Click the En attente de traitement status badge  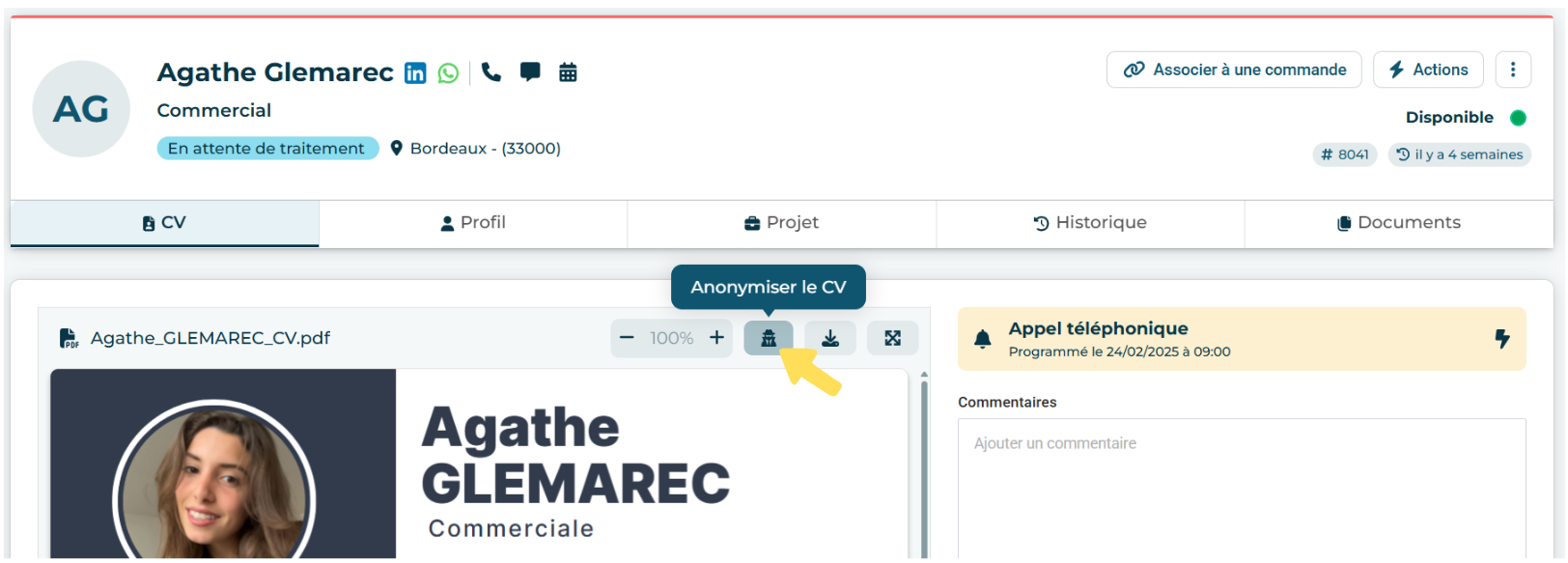point(267,149)
